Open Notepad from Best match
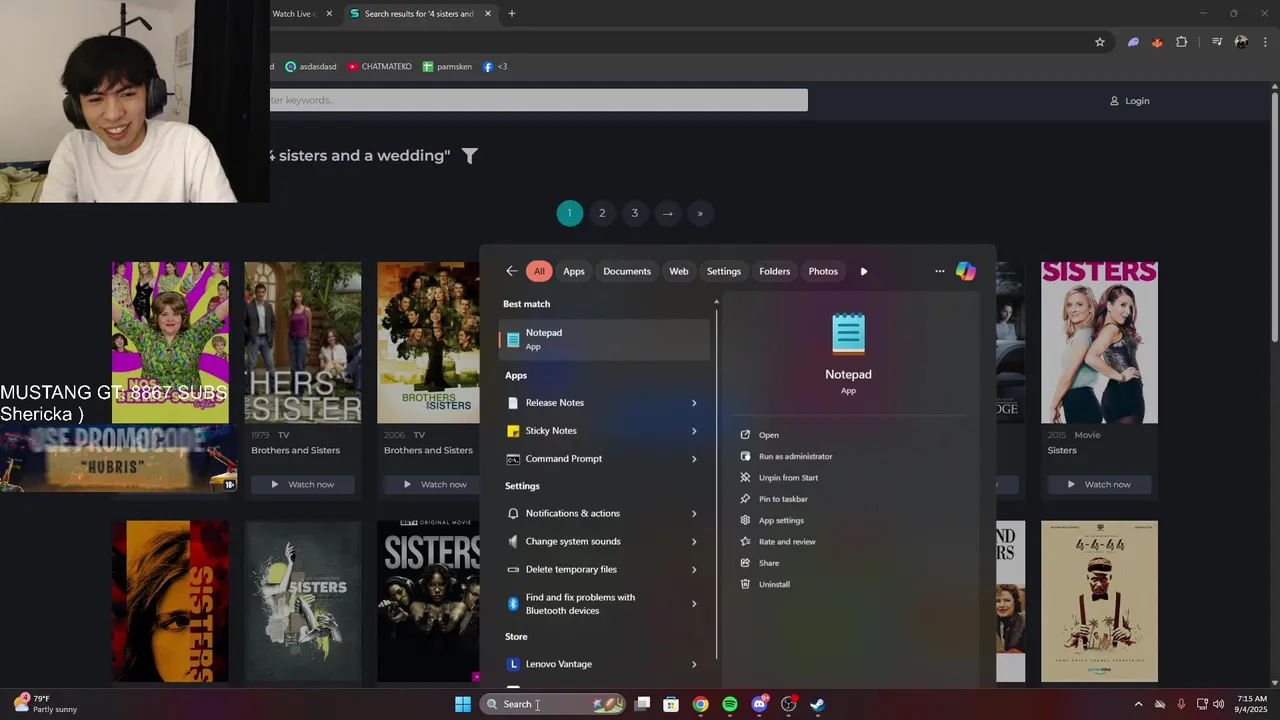Image resolution: width=1280 pixels, height=720 pixels. click(604, 340)
